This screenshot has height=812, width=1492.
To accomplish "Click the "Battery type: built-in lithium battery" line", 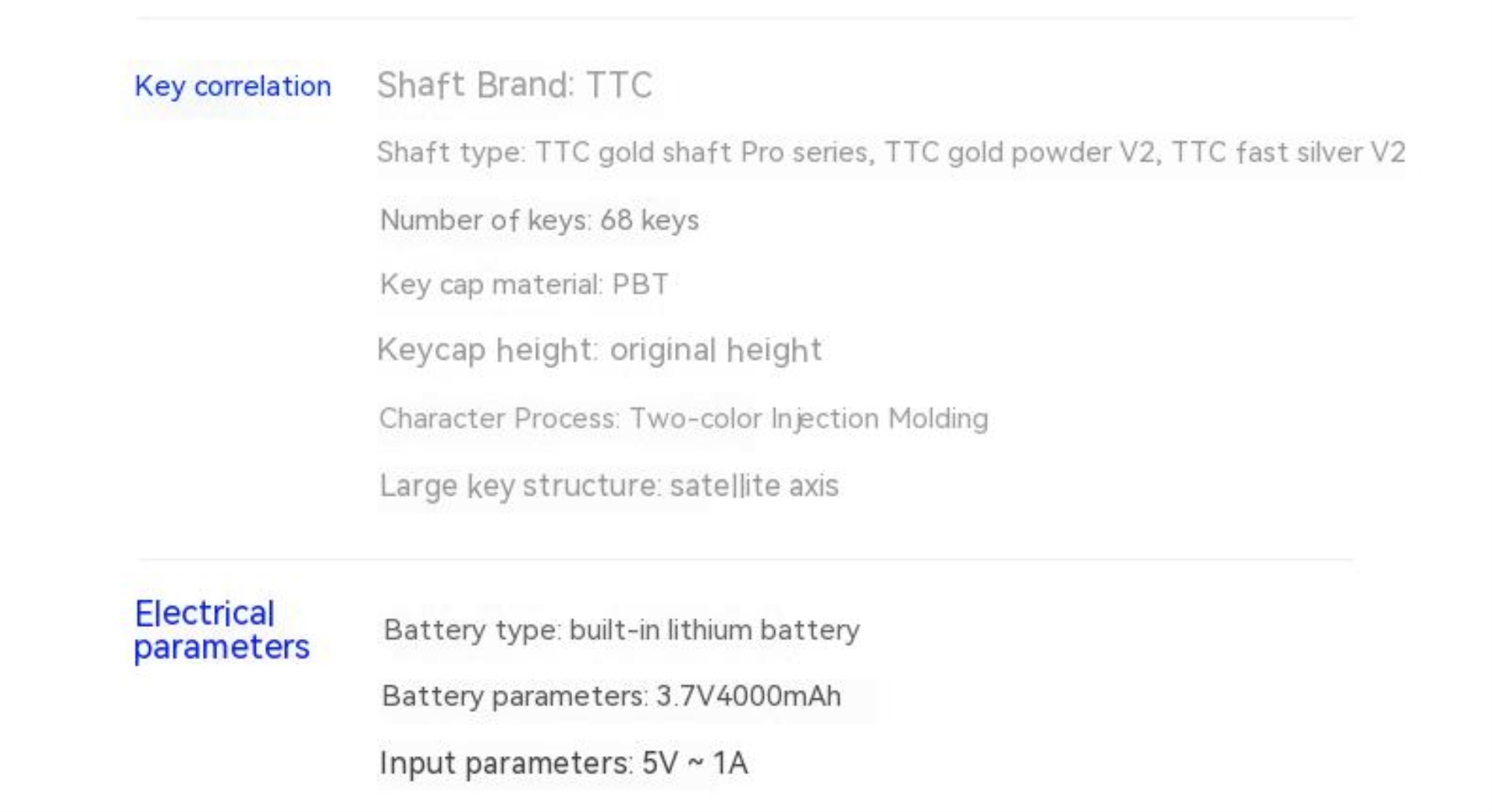I will coord(621,631).
